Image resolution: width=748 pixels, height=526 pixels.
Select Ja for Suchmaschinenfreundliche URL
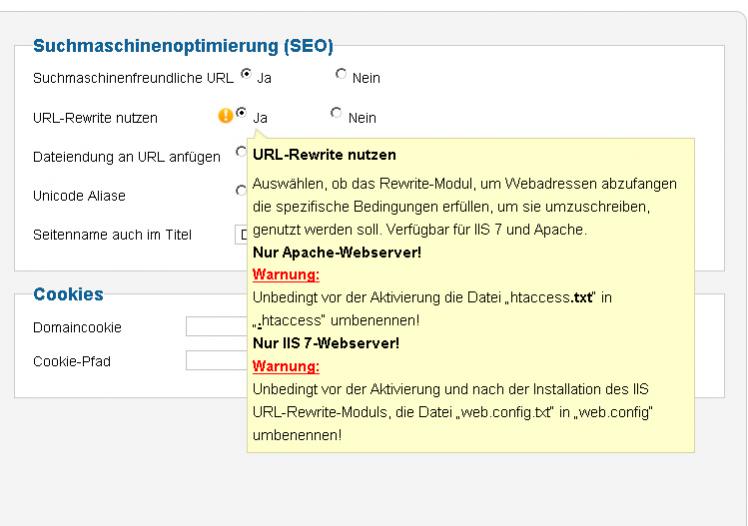(246, 75)
